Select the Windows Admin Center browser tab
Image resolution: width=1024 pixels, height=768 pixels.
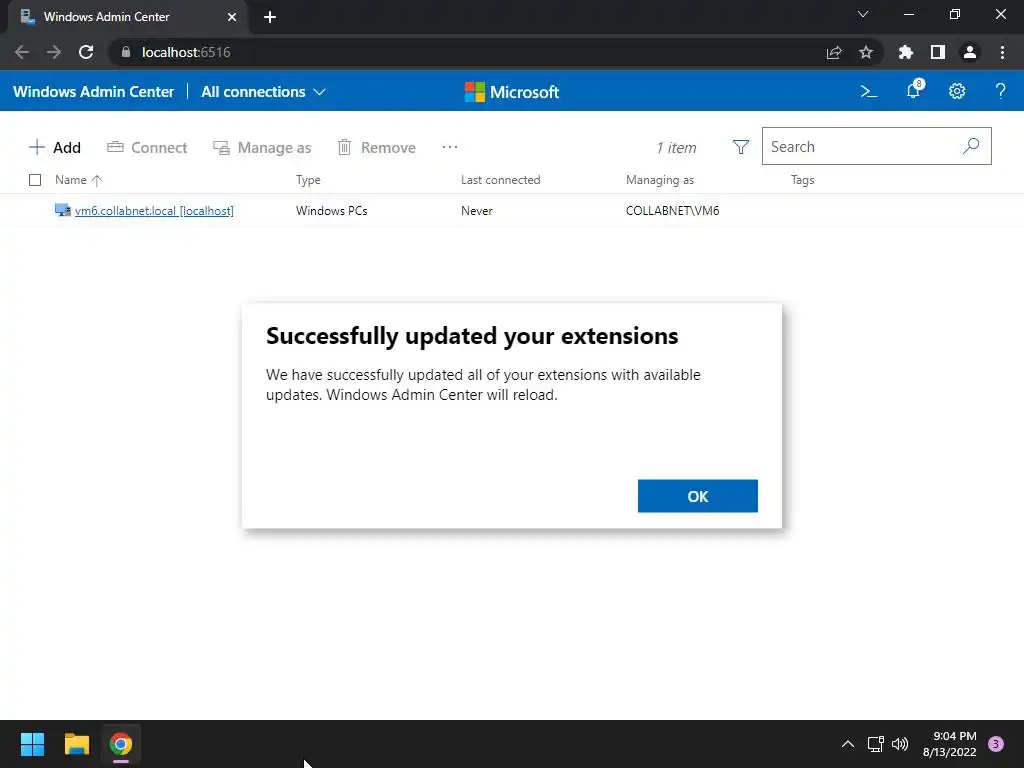point(128,17)
